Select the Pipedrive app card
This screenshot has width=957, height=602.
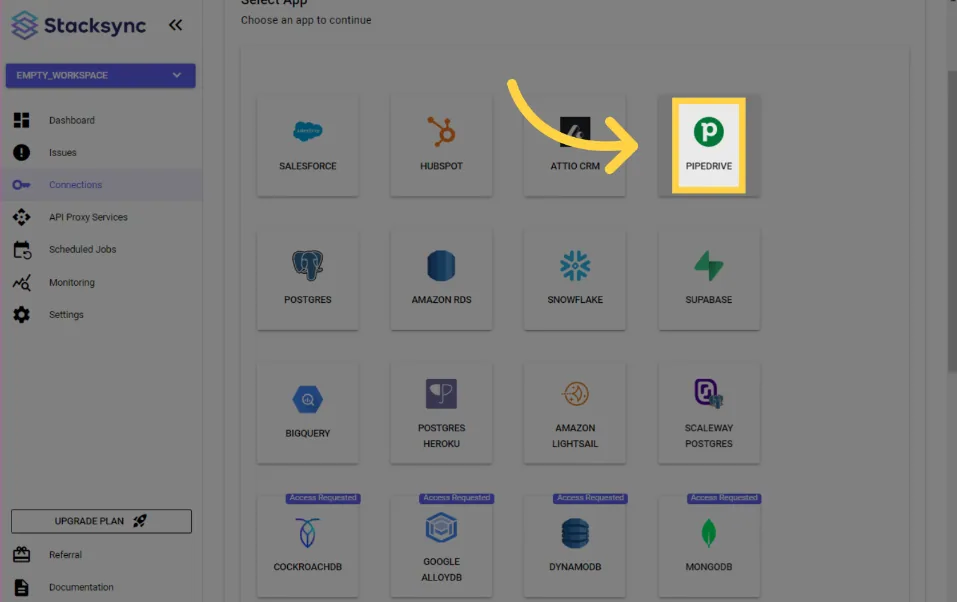(709, 146)
